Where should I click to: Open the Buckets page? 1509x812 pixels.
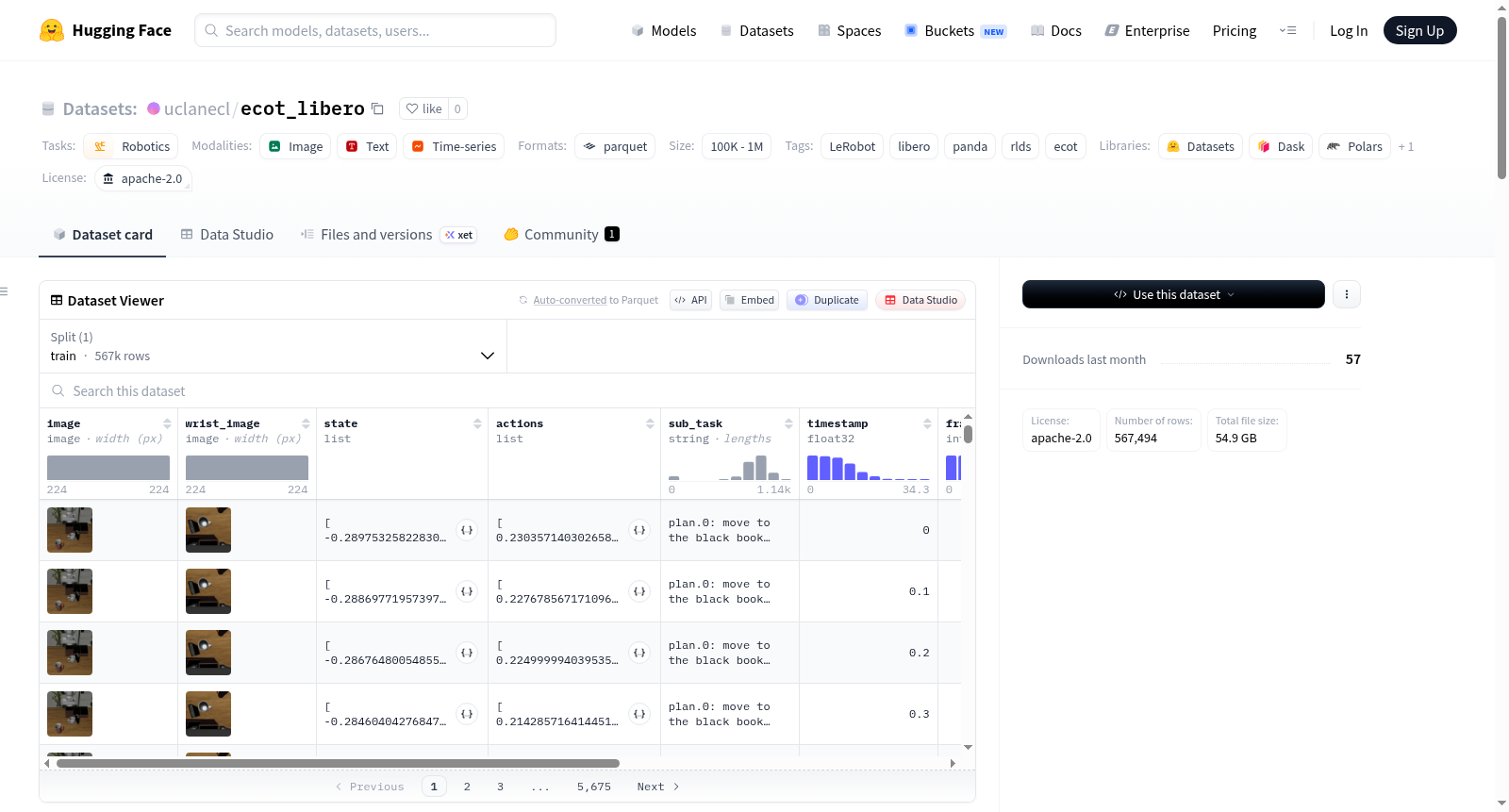pyautogui.click(x=955, y=30)
